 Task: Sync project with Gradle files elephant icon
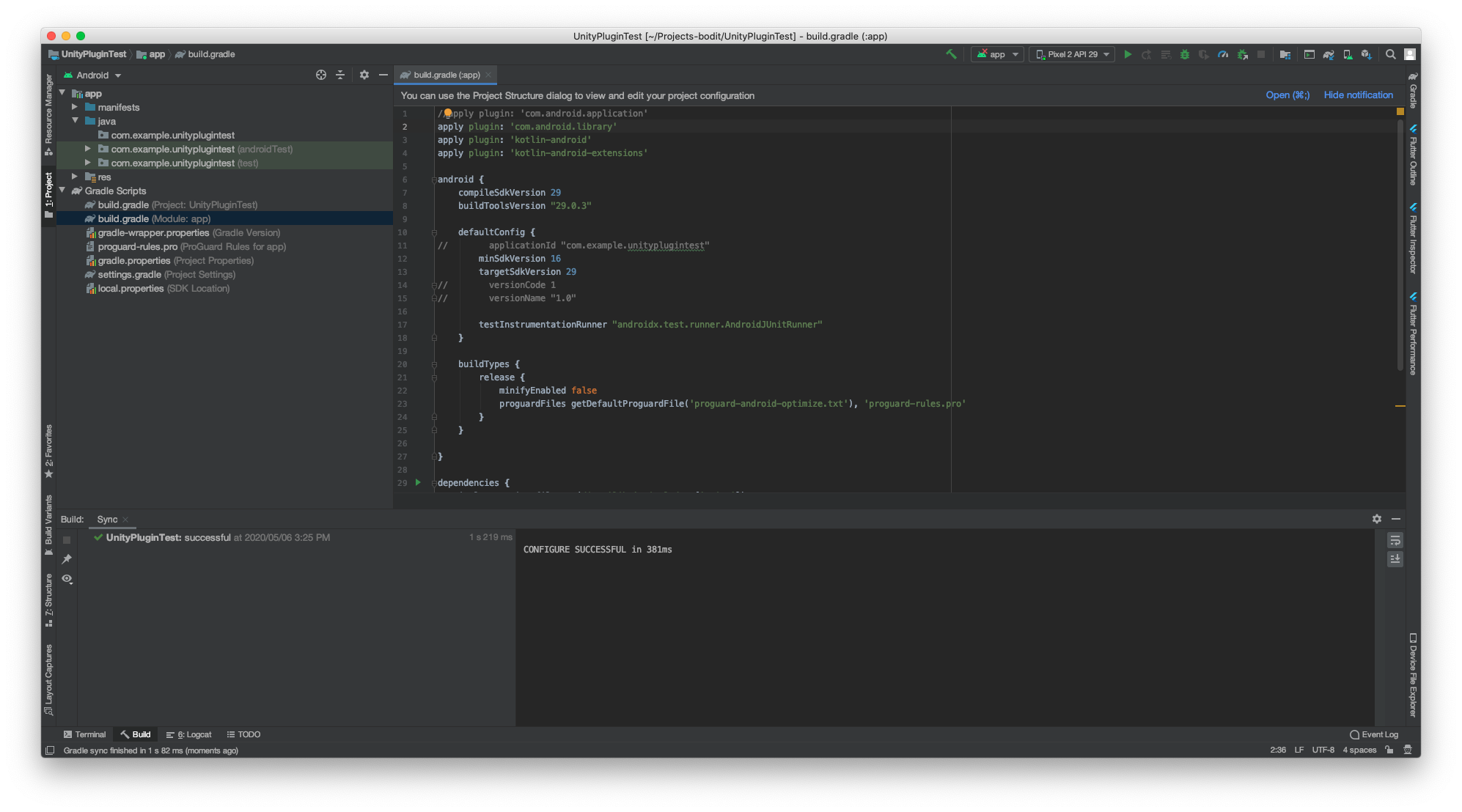tap(1328, 54)
